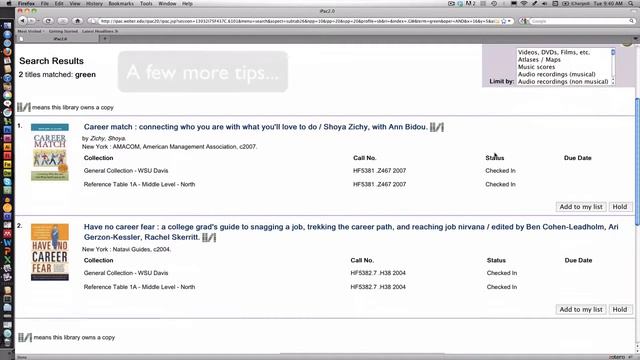This screenshot has width=640, height=360.
Task: Click the browser Forward arrow
Action: pos(31,21)
